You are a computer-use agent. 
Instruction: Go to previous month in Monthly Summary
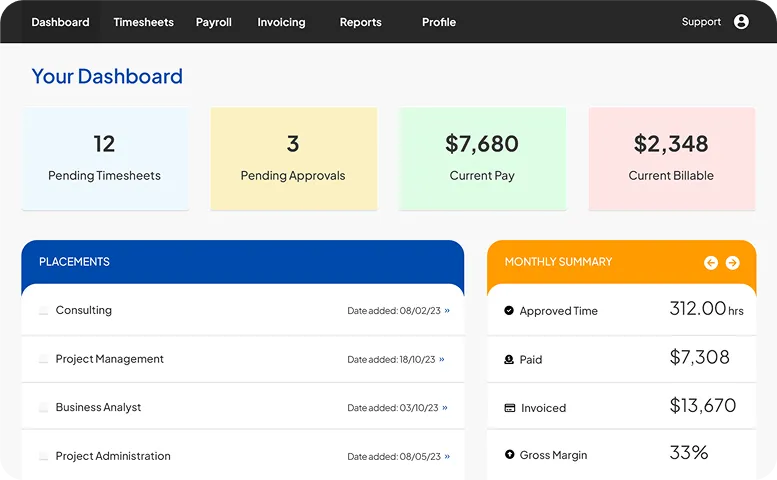point(711,263)
